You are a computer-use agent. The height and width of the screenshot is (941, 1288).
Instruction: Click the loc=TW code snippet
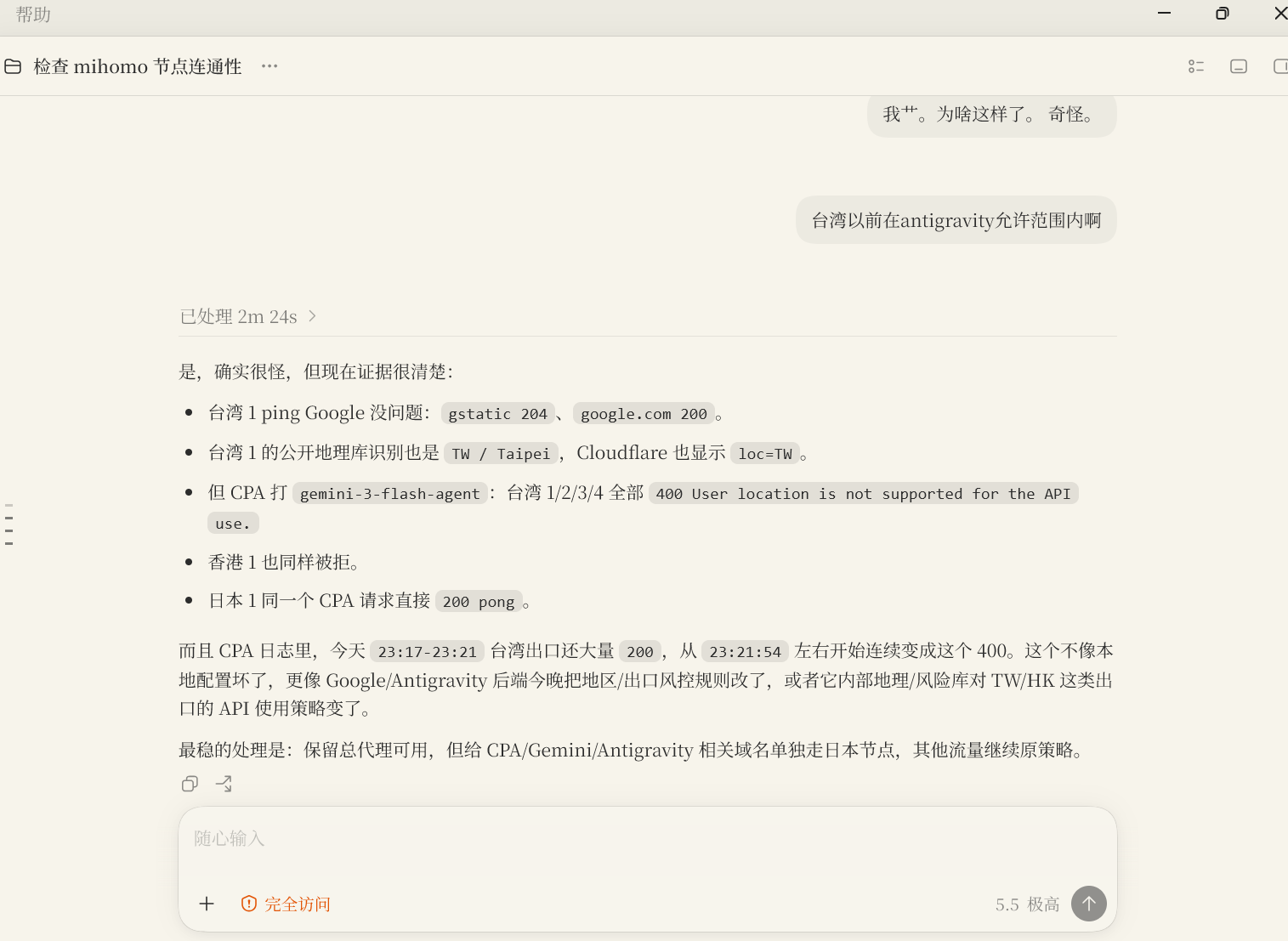(x=765, y=454)
